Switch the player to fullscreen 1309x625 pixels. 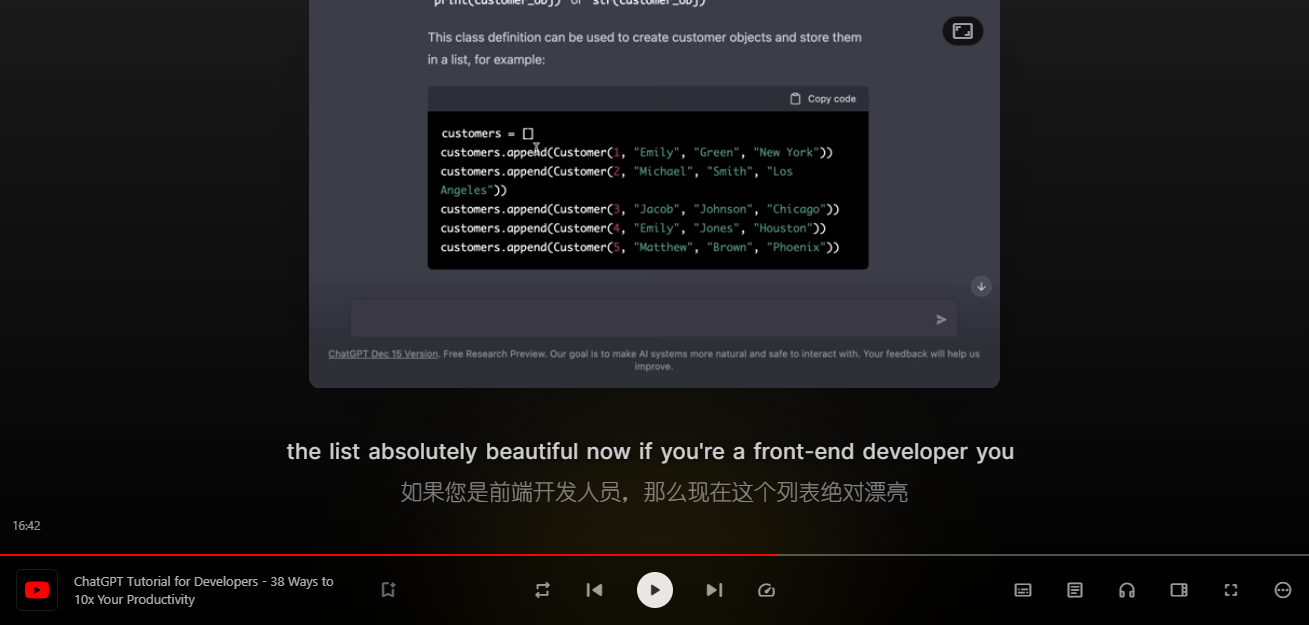coord(1231,590)
